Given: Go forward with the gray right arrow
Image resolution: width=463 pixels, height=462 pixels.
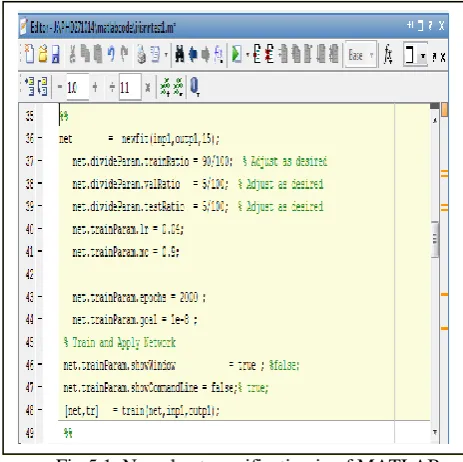Looking at the screenshot, I should pos(206,54).
